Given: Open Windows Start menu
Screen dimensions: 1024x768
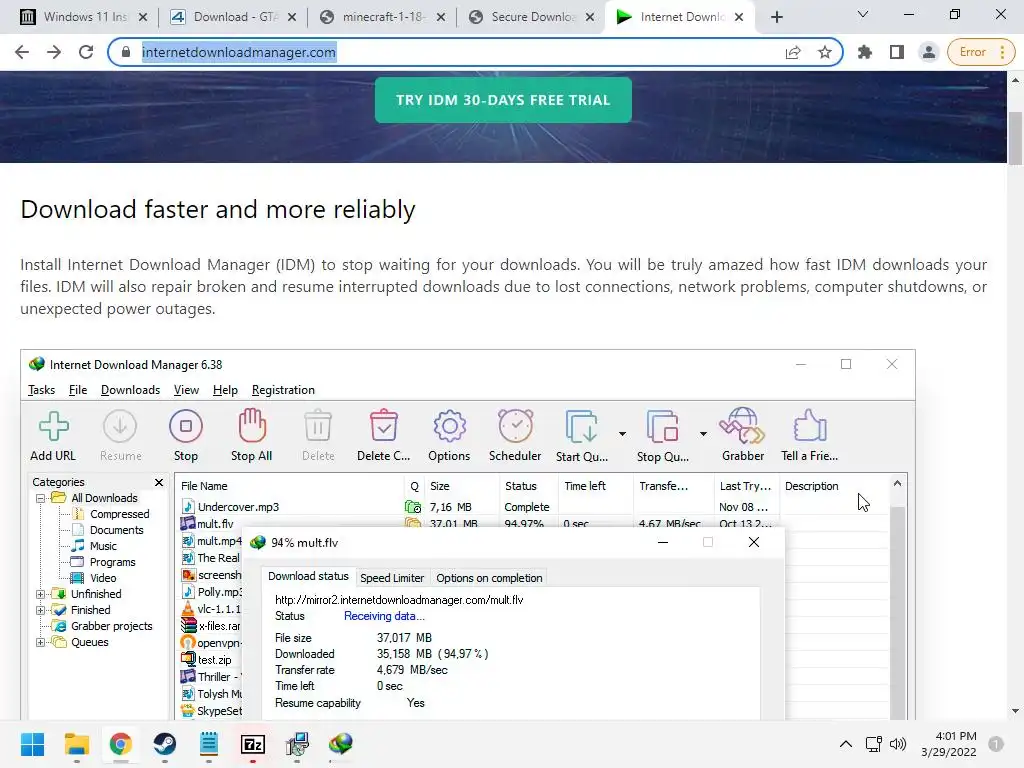Looking at the screenshot, I should click(32, 744).
